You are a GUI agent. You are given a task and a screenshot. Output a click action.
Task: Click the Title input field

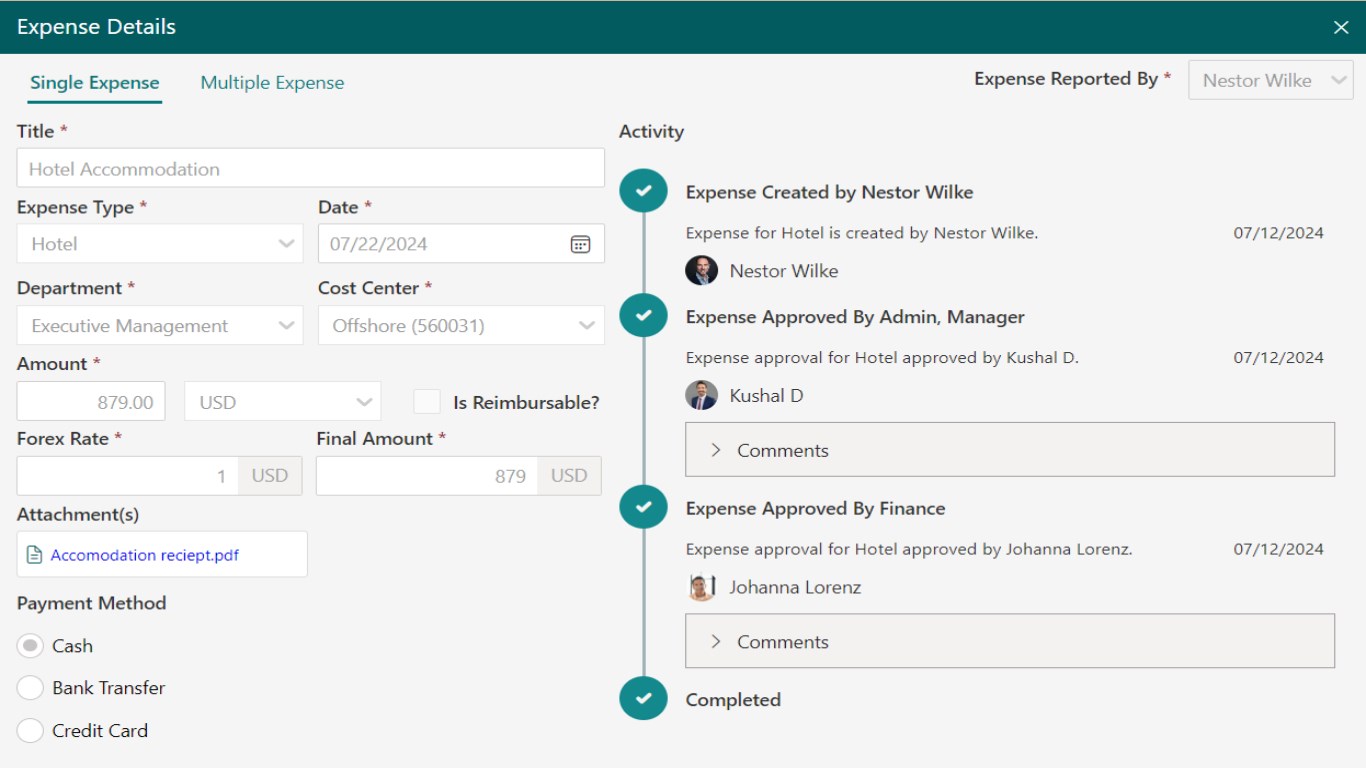[x=310, y=169]
